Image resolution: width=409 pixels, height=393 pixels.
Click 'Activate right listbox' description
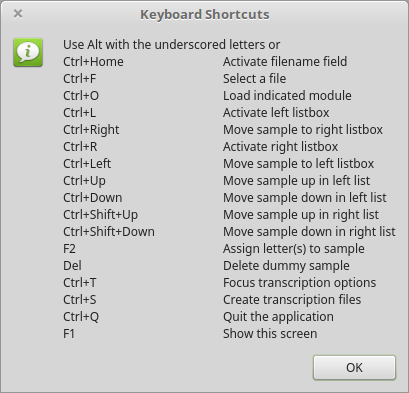click(x=280, y=147)
